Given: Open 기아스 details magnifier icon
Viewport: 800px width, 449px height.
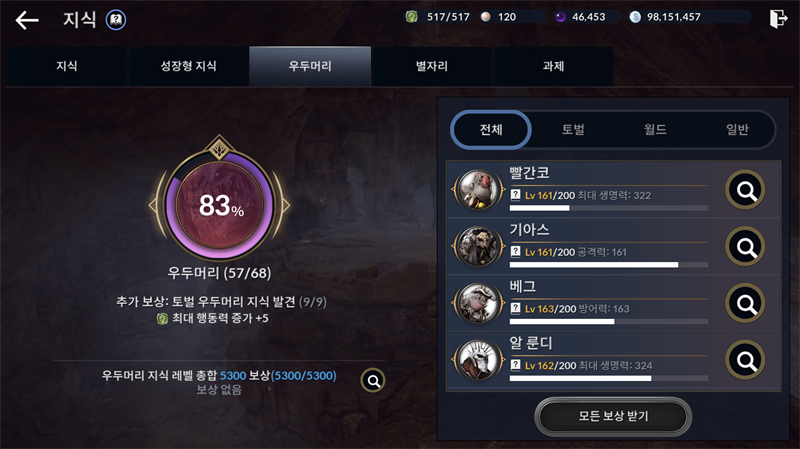Looking at the screenshot, I should tap(745, 247).
